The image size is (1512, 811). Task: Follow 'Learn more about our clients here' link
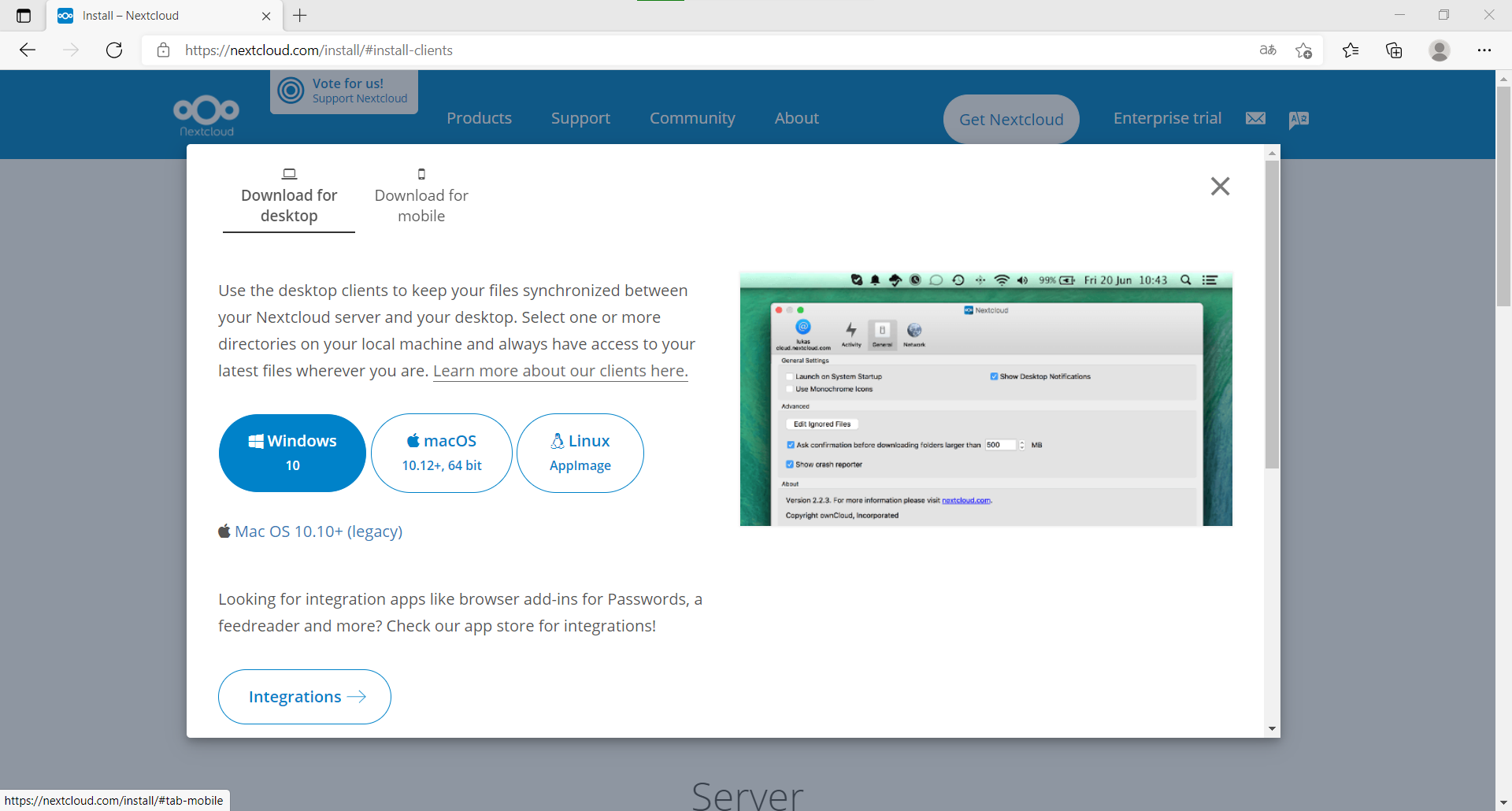point(561,371)
